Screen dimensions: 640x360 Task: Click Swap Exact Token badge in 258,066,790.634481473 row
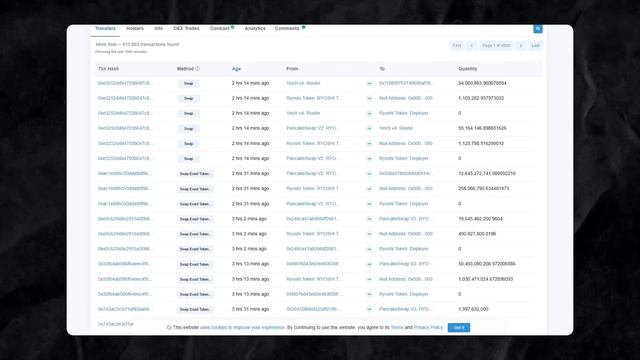point(196,189)
